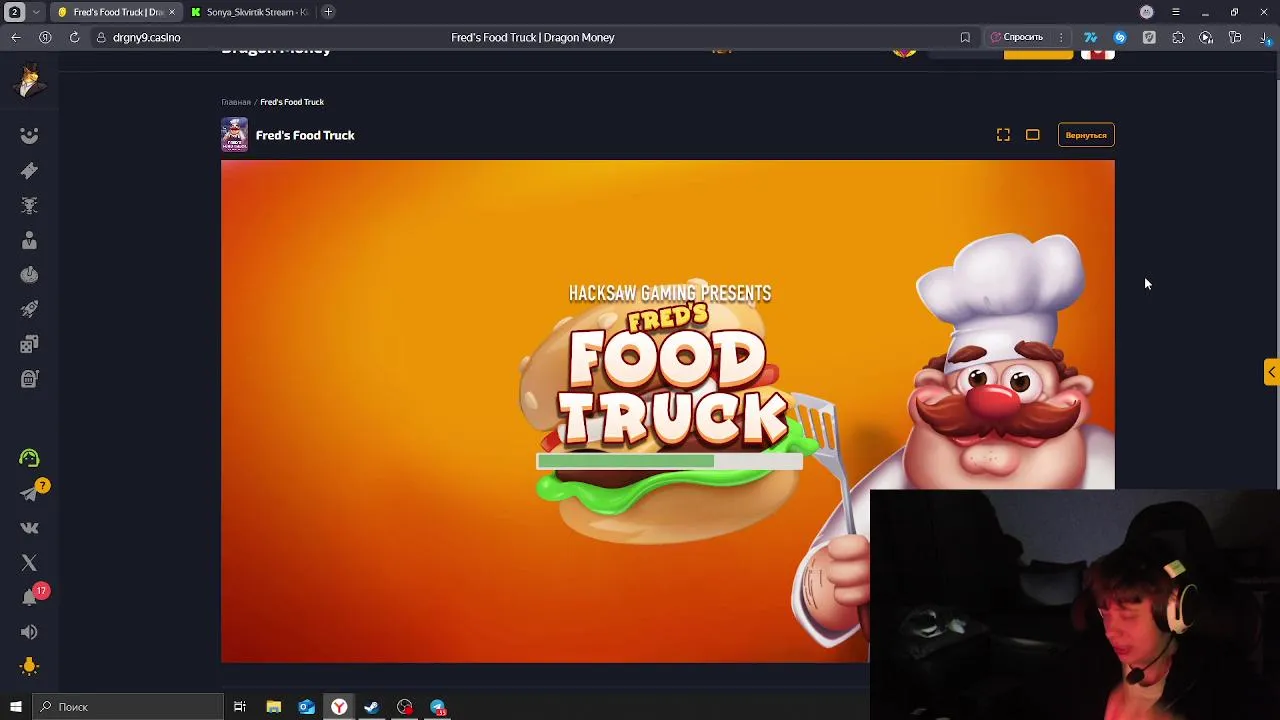Open the tab group counter showing 2
Image resolution: width=1280 pixels, height=720 pixels.
coord(15,12)
